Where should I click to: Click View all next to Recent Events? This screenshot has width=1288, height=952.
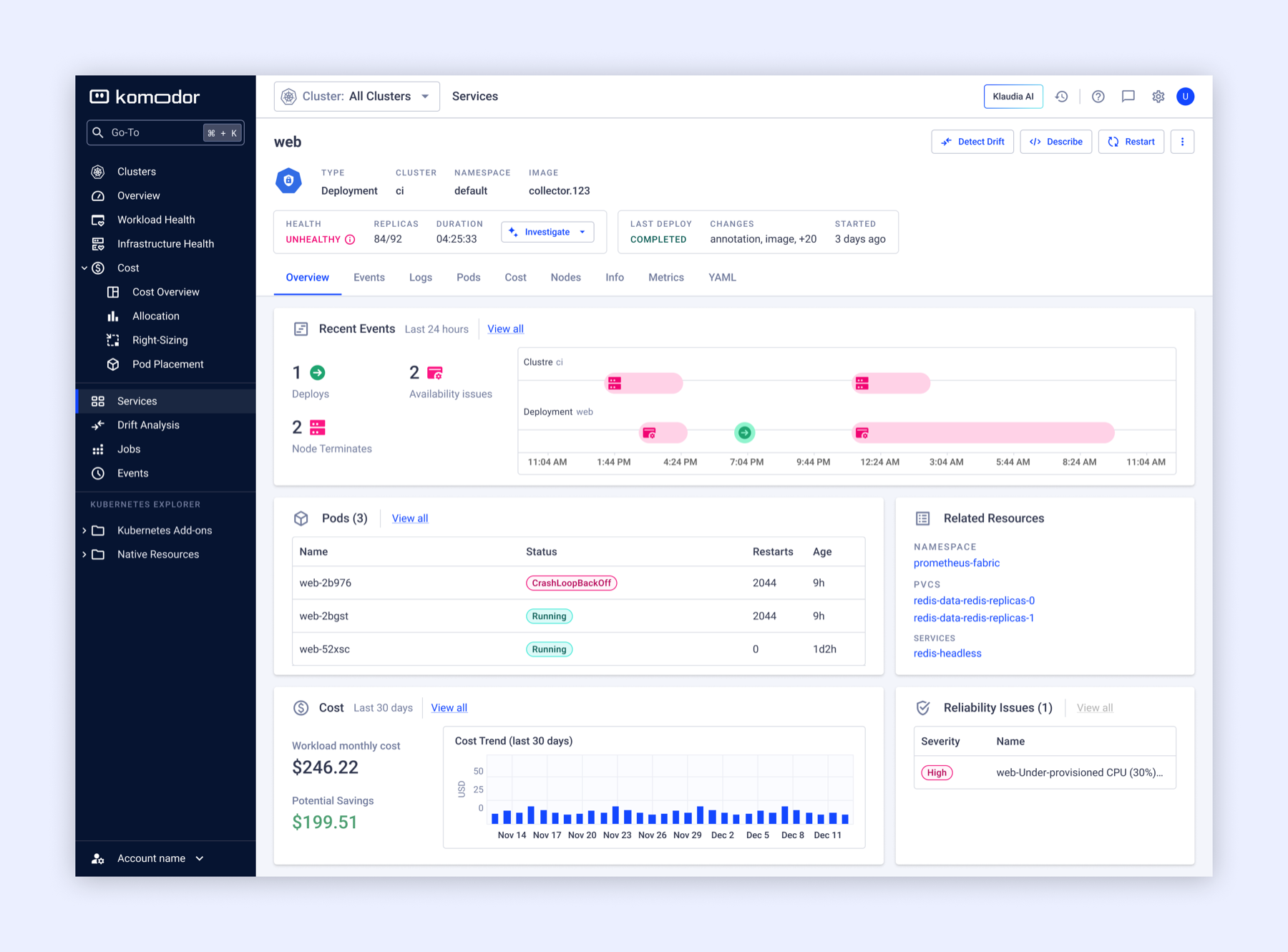click(x=506, y=329)
